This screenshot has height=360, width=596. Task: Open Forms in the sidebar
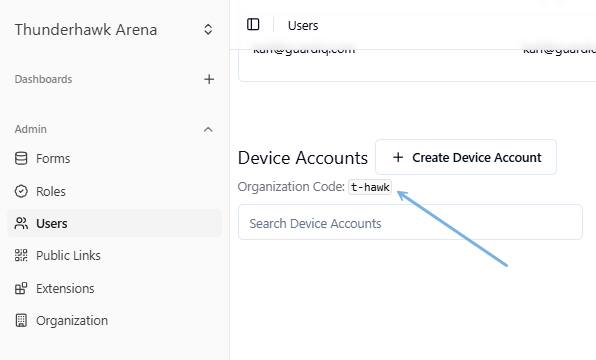(114, 159)
